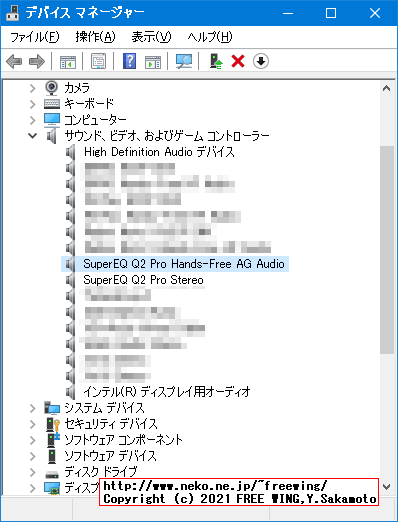
Task: Expand the システム デバイス category
Action: (x=32, y=408)
